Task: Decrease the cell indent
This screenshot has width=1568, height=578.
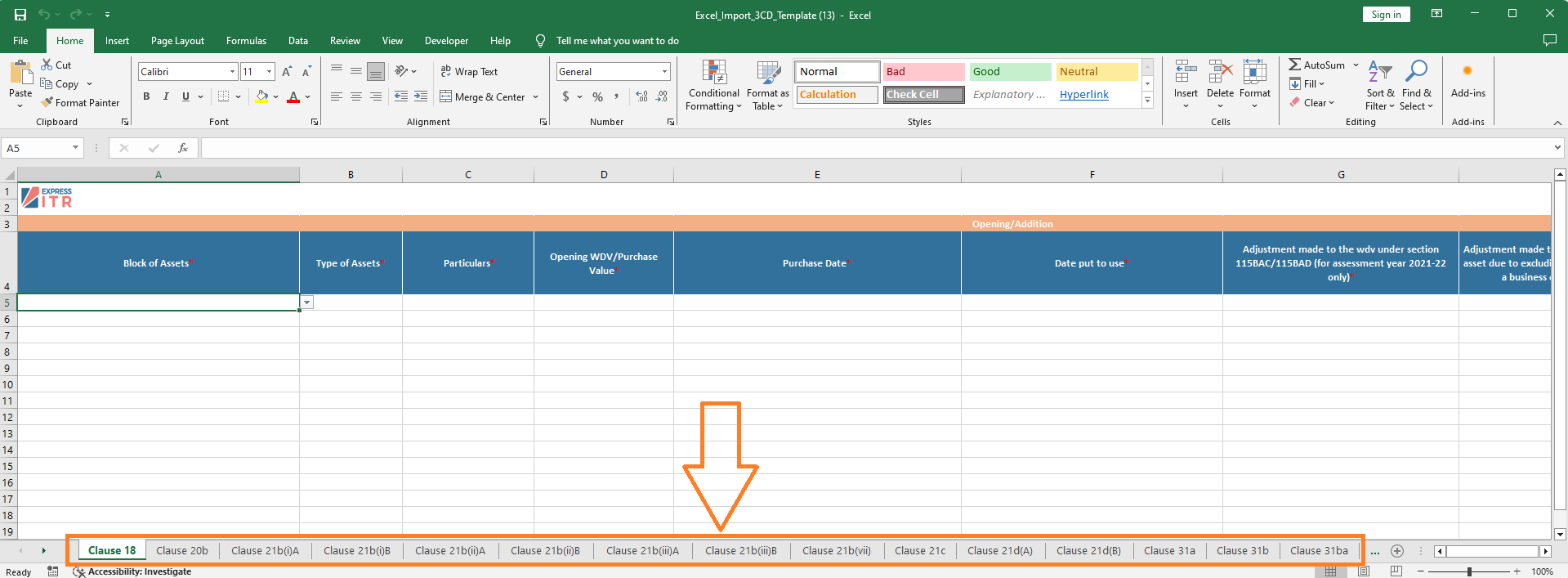Action: [401, 96]
